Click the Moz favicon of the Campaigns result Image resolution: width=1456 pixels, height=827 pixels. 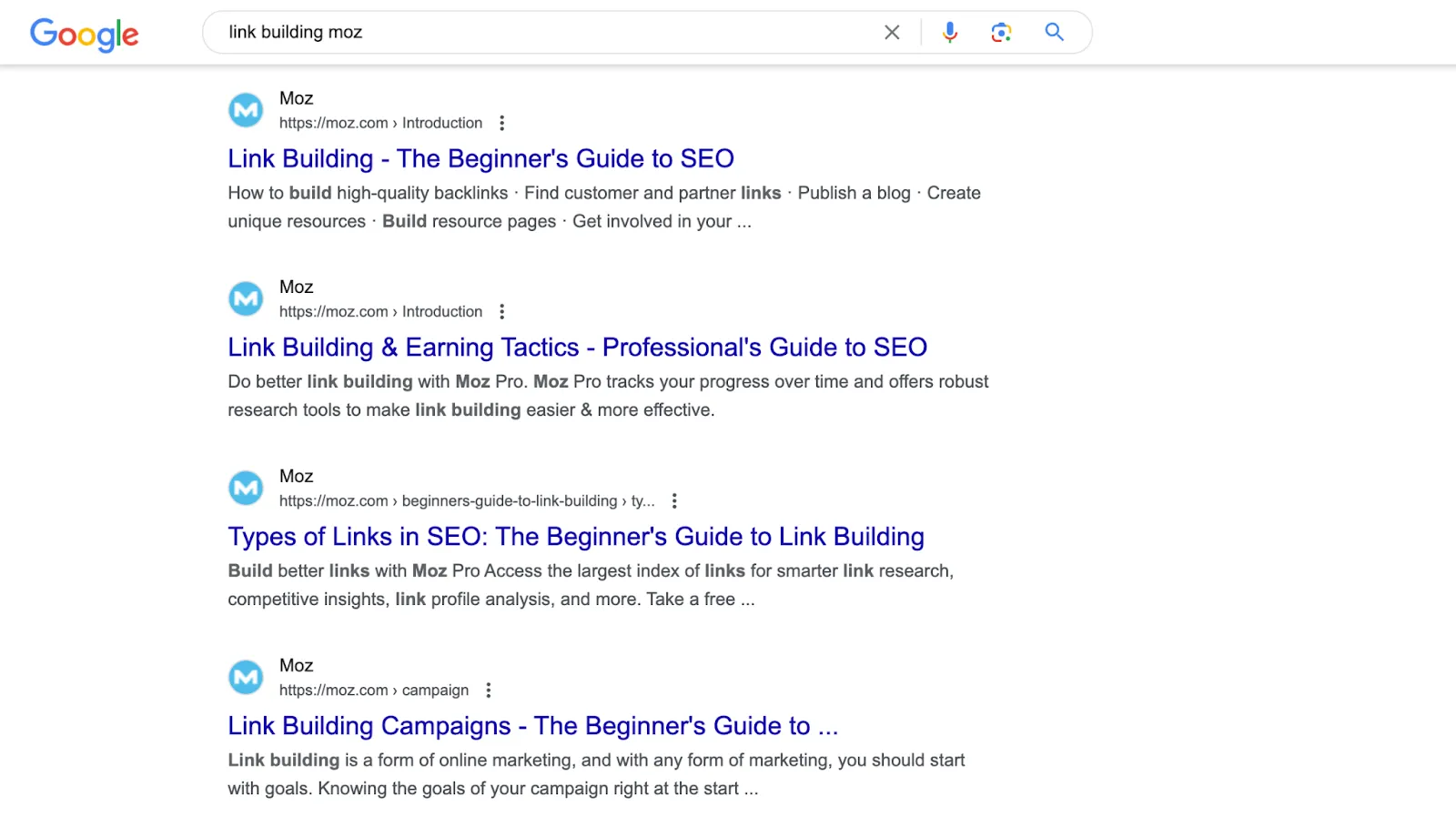(246, 677)
